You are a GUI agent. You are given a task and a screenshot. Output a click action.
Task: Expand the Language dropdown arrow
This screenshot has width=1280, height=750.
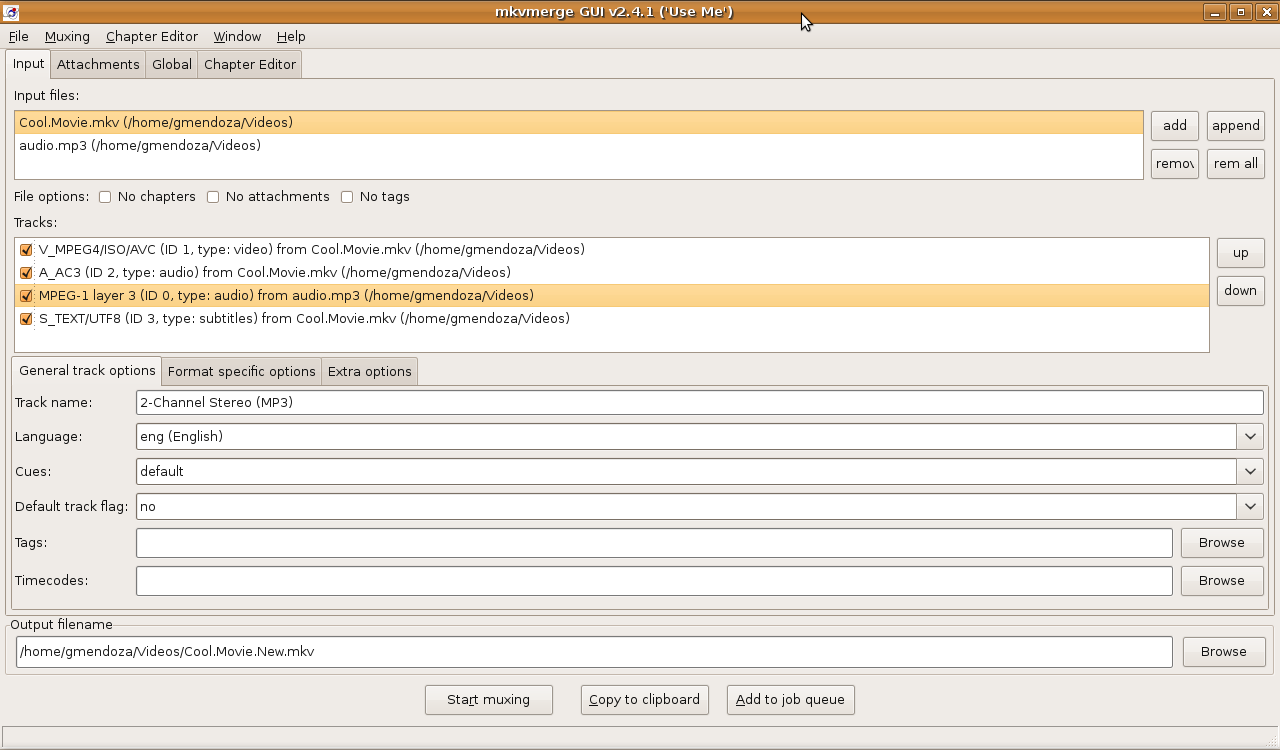pyautogui.click(x=1250, y=436)
